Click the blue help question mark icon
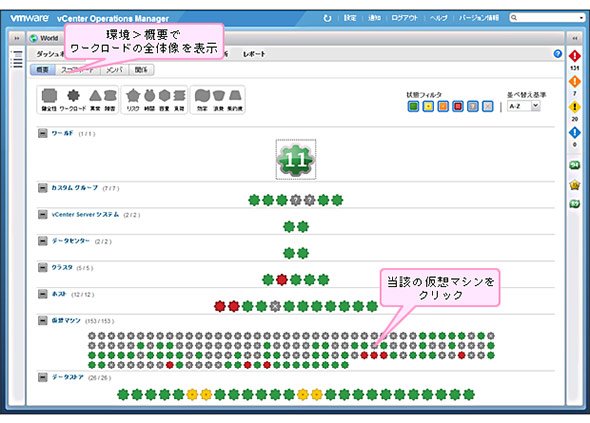590x423 pixels. coord(558,54)
